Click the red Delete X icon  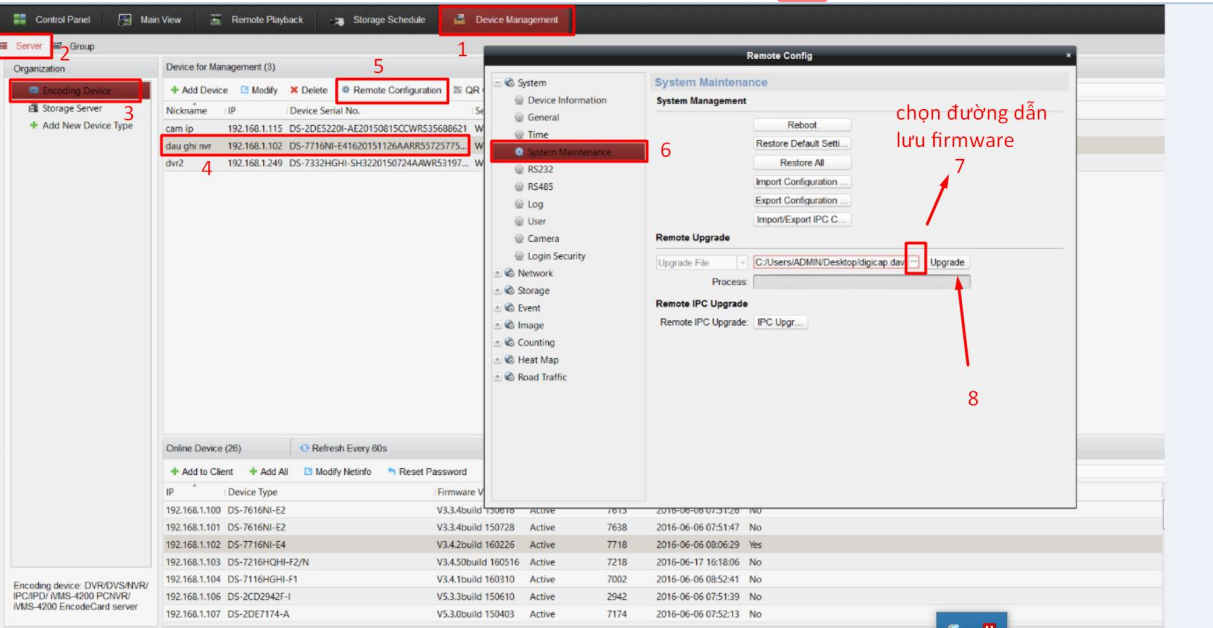point(294,90)
